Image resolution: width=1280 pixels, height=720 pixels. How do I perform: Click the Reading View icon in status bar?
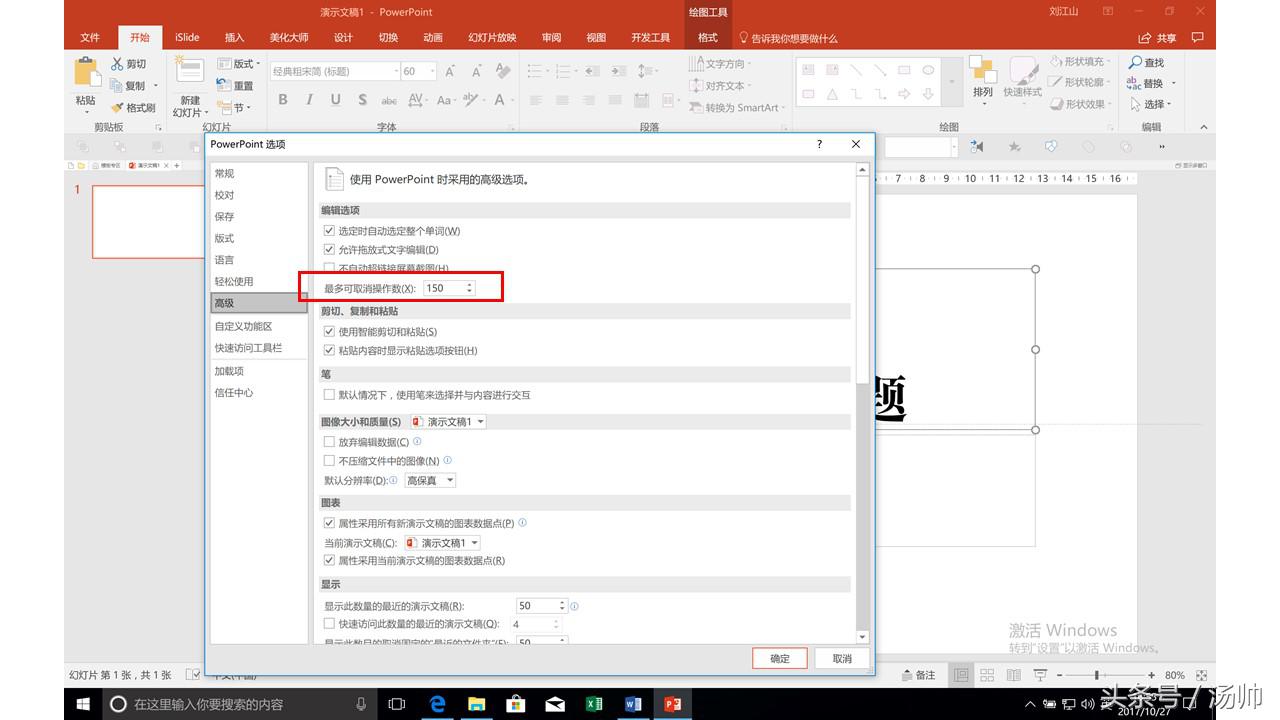(1013, 675)
